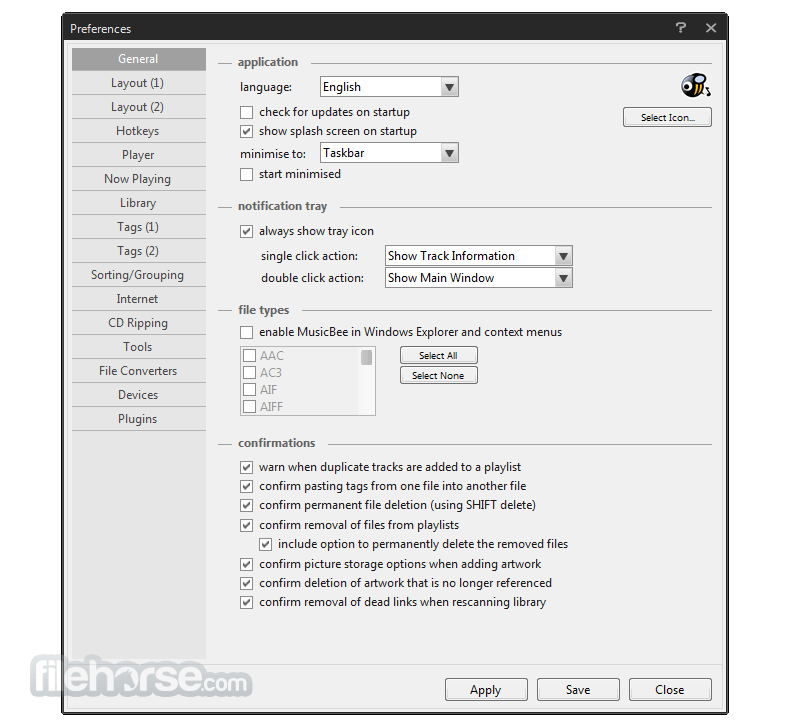This screenshot has height=727, width=796.
Task: Open the language dropdown
Action: tap(389, 87)
